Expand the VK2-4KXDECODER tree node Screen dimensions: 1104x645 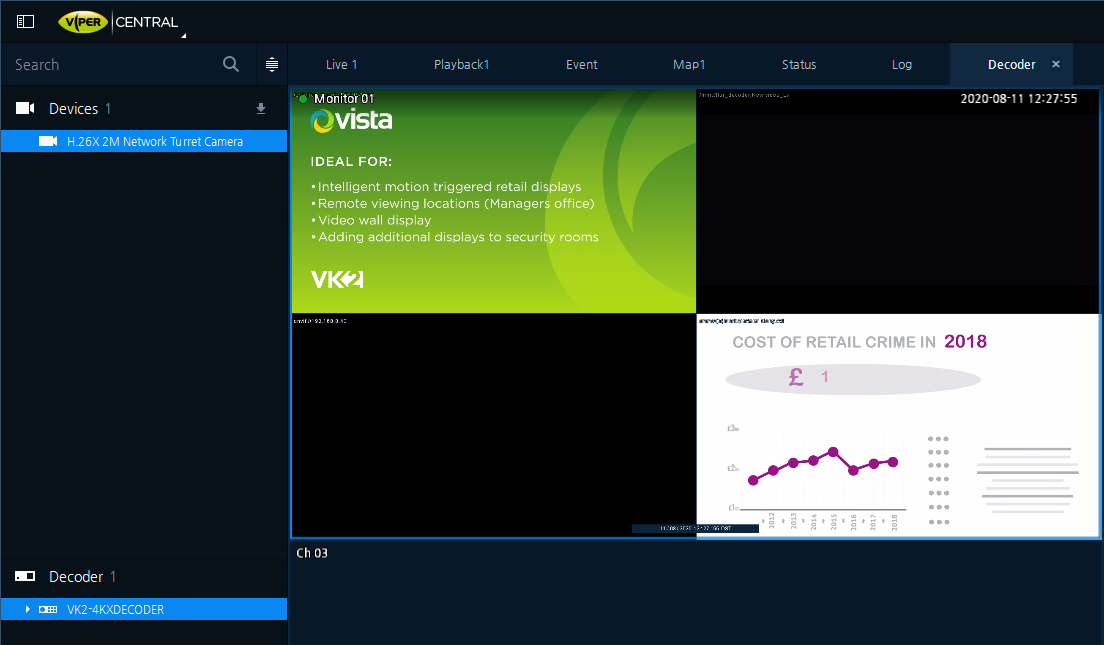tap(27, 609)
